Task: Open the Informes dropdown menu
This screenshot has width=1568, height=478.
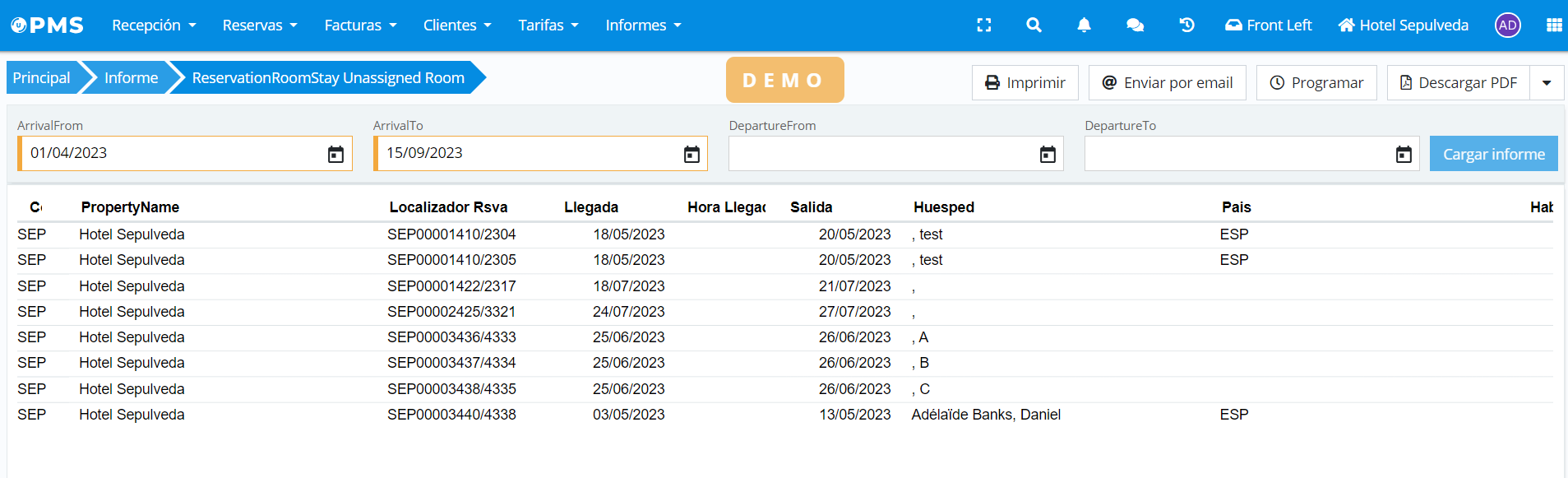Action: click(x=643, y=26)
